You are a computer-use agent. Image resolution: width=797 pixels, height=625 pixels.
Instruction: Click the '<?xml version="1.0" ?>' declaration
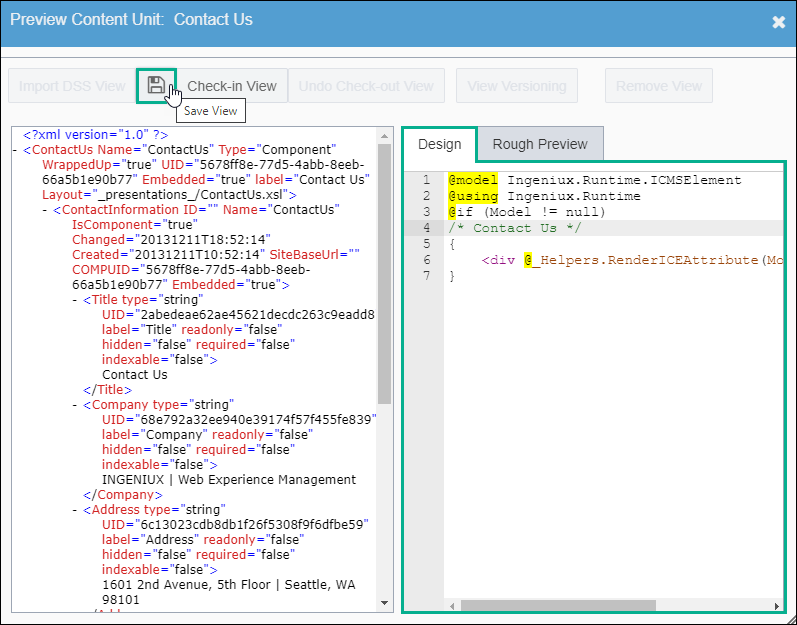(96, 135)
